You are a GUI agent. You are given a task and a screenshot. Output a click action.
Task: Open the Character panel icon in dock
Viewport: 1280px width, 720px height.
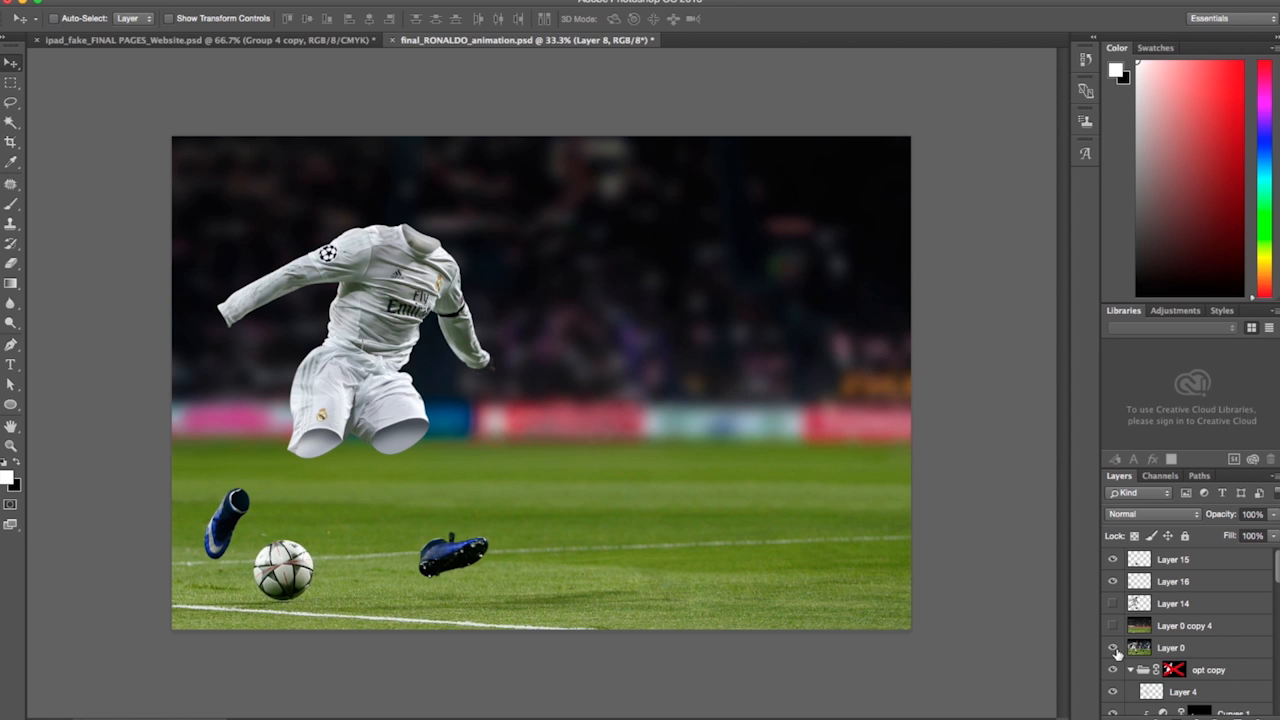1086,154
